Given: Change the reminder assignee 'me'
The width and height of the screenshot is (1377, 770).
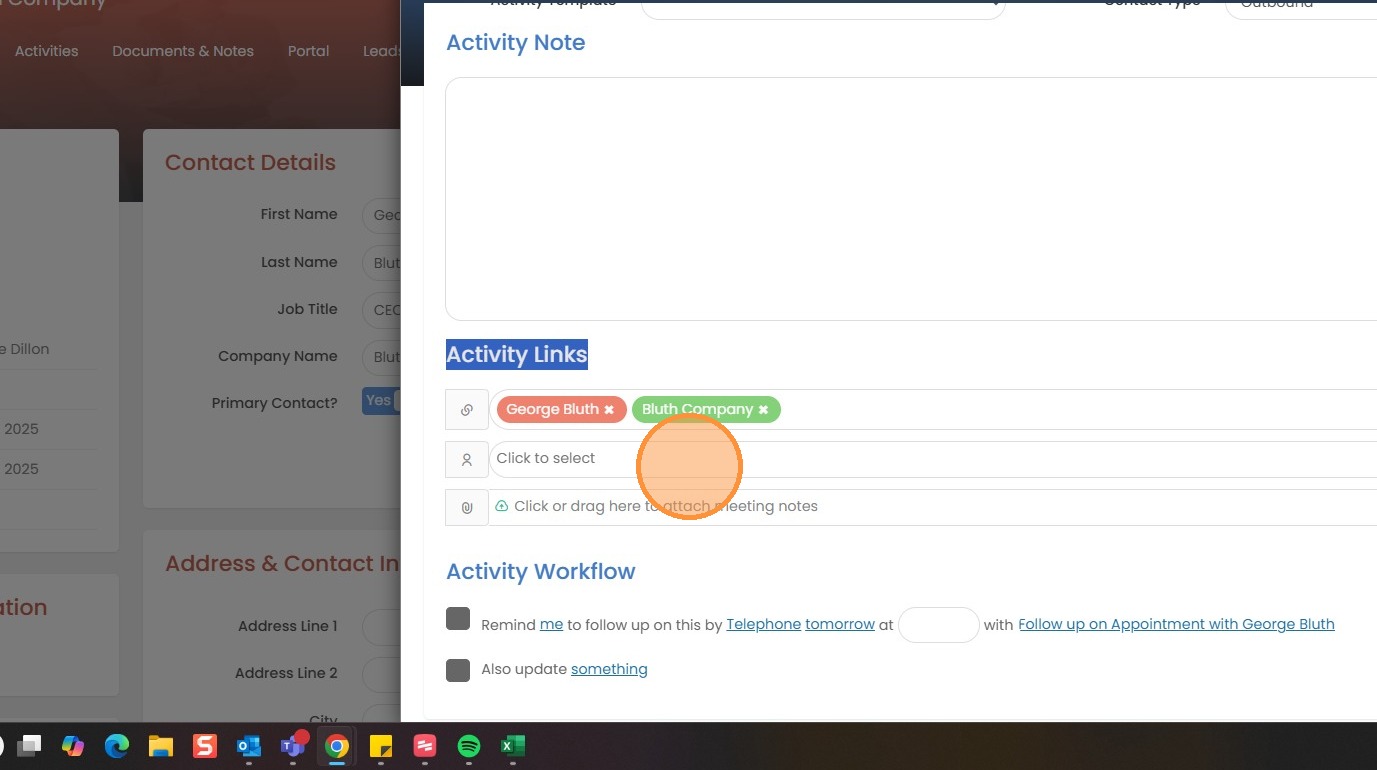Looking at the screenshot, I should click(x=551, y=624).
